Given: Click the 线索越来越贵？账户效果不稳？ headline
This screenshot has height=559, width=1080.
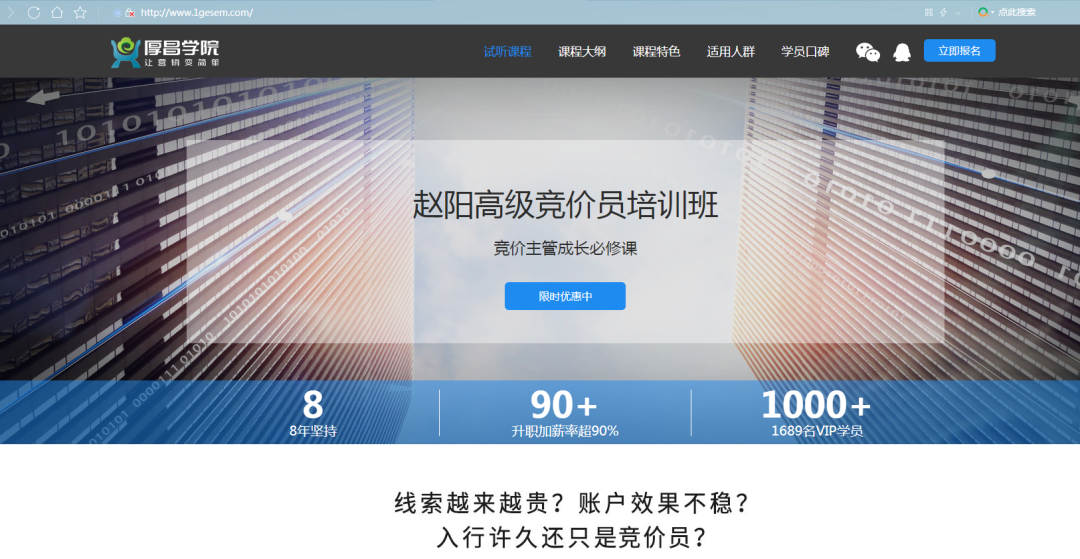Looking at the screenshot, I should click(x=572, y=503).
